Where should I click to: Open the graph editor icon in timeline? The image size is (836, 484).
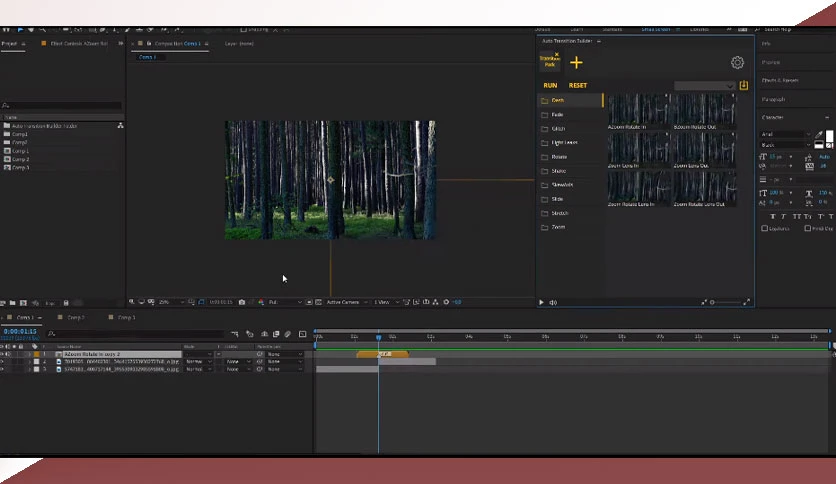(x=302, y=334)
